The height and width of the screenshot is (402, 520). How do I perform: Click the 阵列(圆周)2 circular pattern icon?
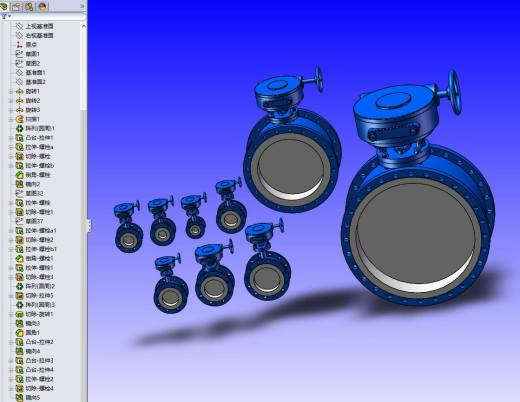[x=19, y=286]
